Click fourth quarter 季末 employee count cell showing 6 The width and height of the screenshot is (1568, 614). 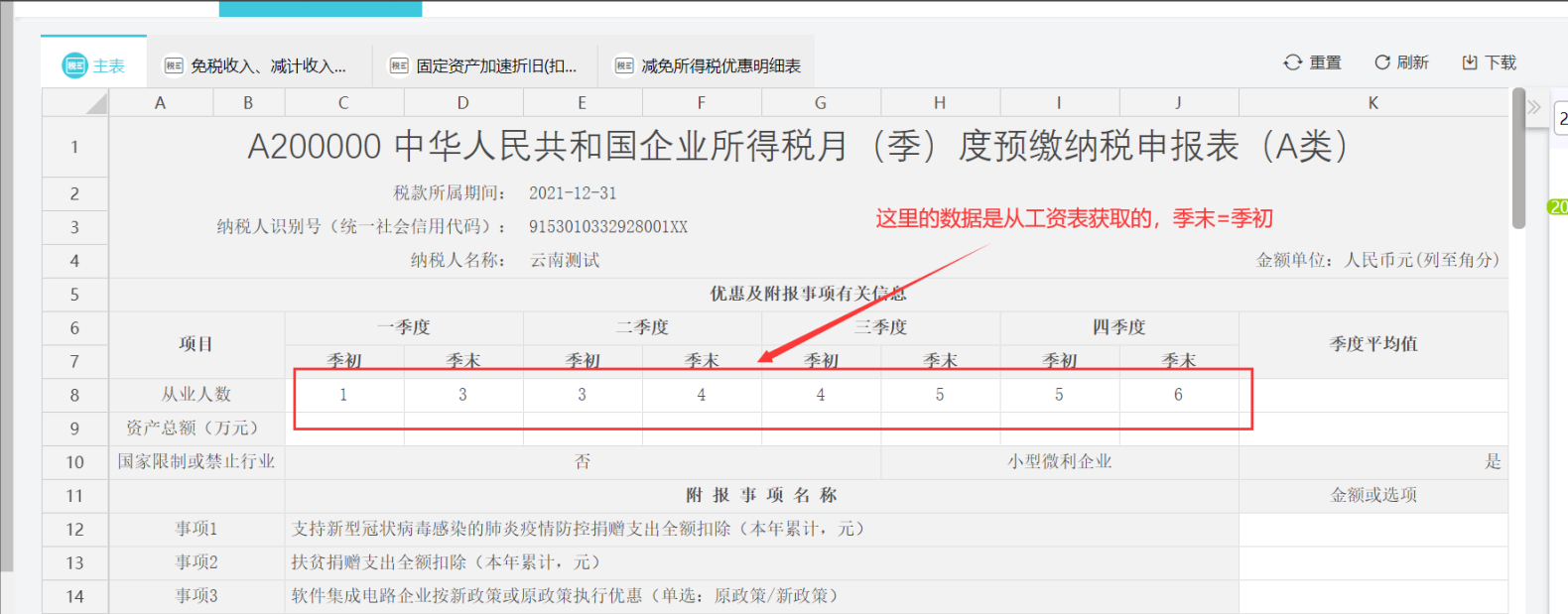click(x=1178, y=395)
